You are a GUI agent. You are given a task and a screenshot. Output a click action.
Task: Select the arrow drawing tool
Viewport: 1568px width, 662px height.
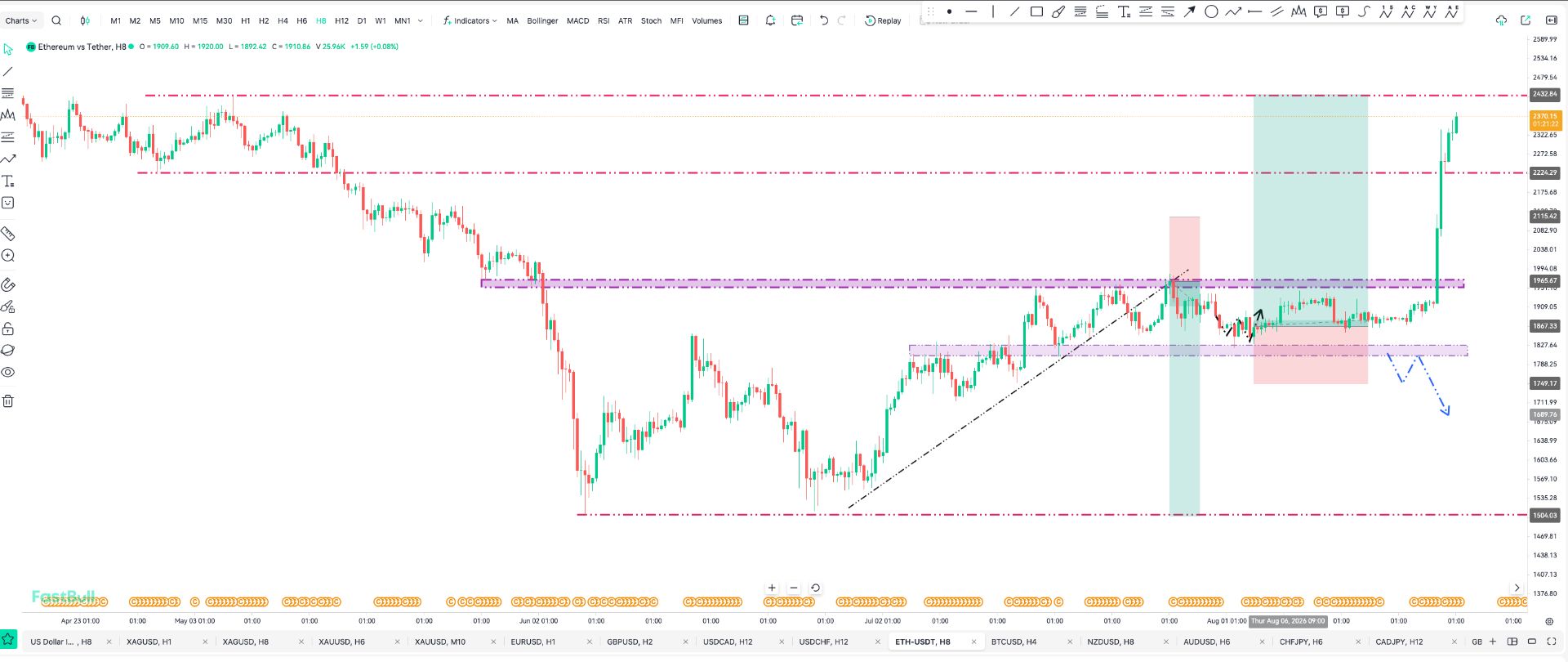point(1190,11)
